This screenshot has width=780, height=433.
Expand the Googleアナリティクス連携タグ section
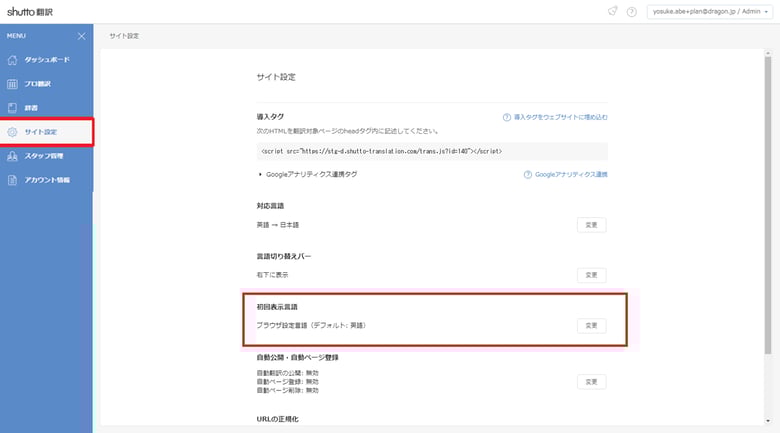pos(307,174)
